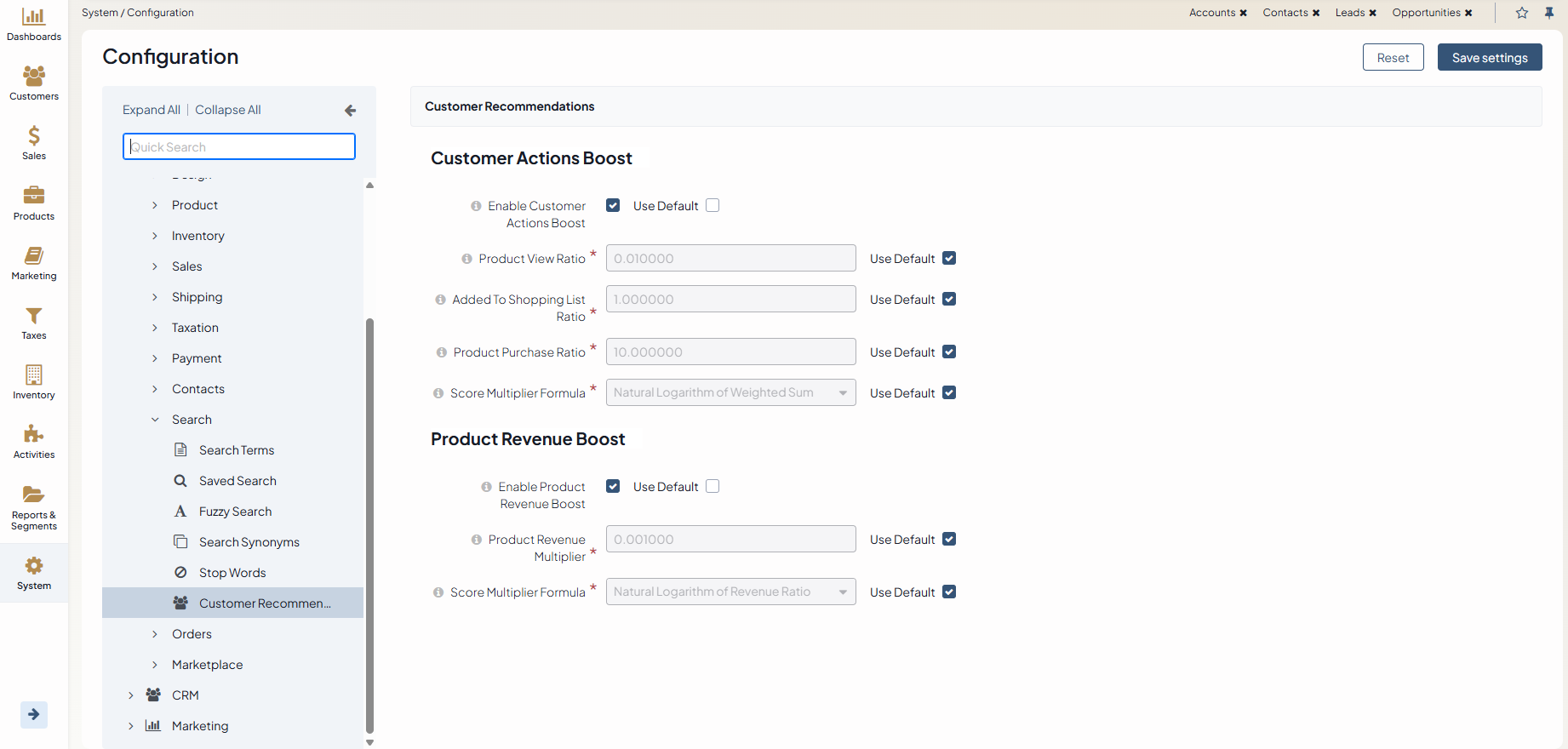Click the favorite star icon
Screen dimensions: 1568x749
1522,13
